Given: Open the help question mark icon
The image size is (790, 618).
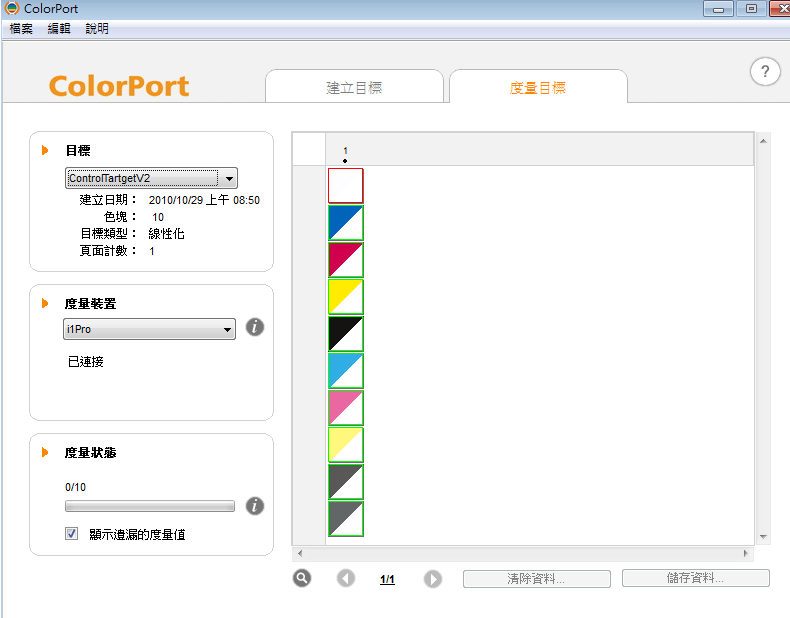Looking at the screenshot, I should (765, 72).
